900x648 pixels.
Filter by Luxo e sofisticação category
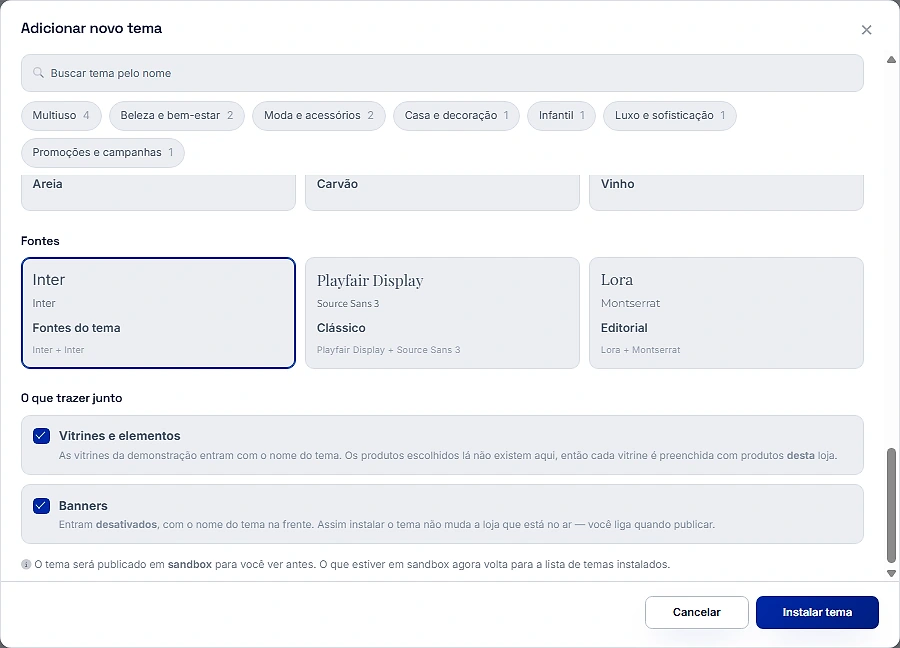tap(670, 115)
